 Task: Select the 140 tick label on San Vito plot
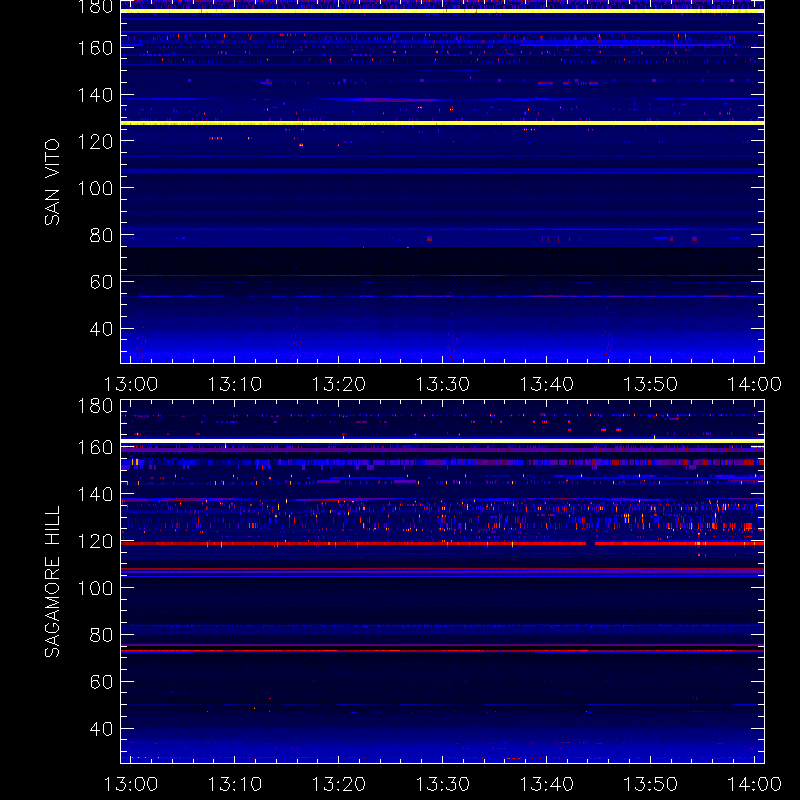(x=95, y=95)
